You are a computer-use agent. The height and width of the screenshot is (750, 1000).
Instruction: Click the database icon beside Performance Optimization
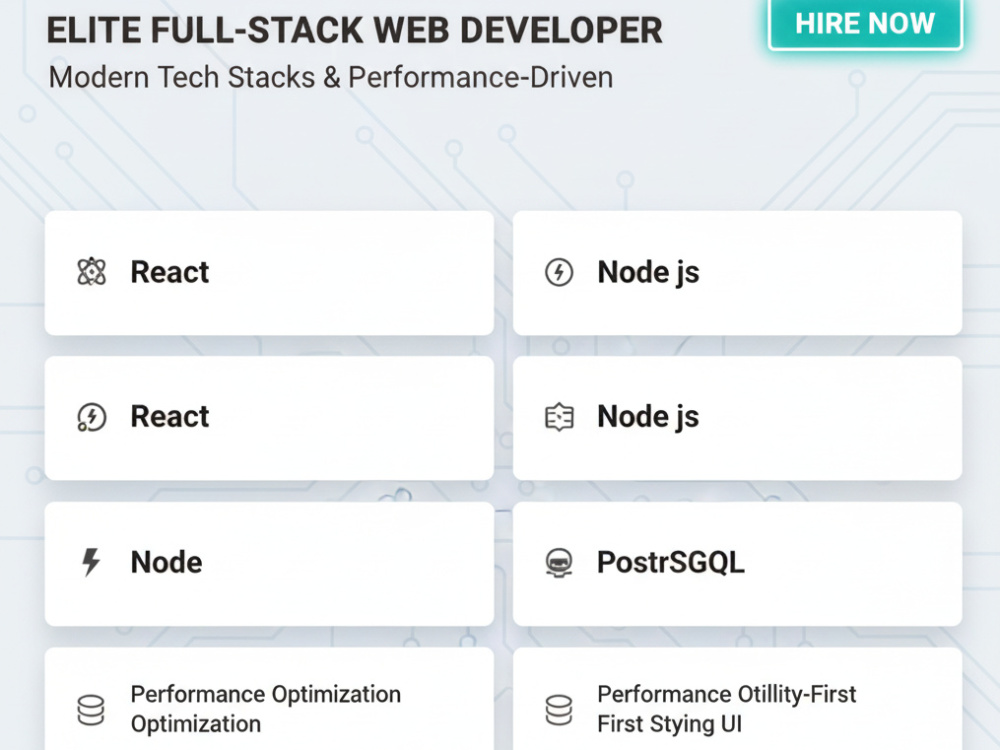[x=91, y=710]
